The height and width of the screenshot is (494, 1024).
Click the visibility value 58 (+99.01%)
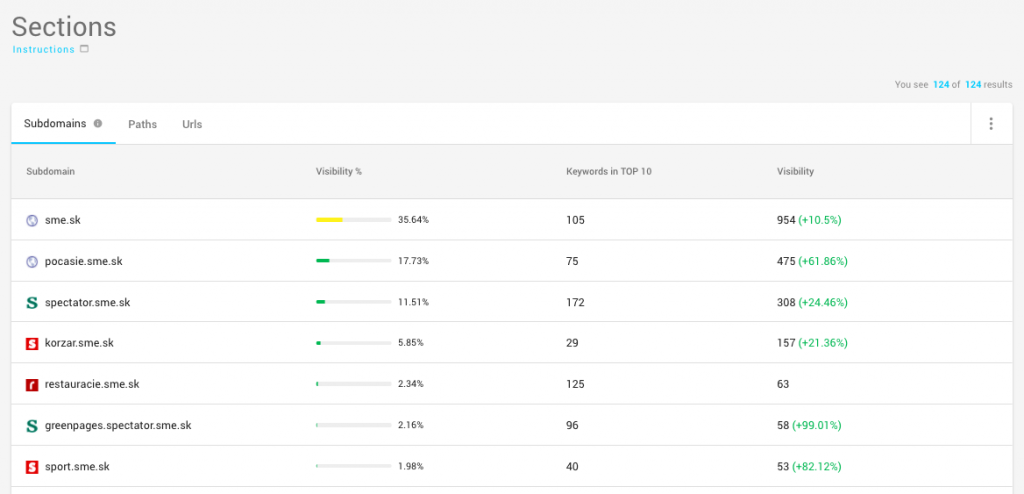pos(809,425)
